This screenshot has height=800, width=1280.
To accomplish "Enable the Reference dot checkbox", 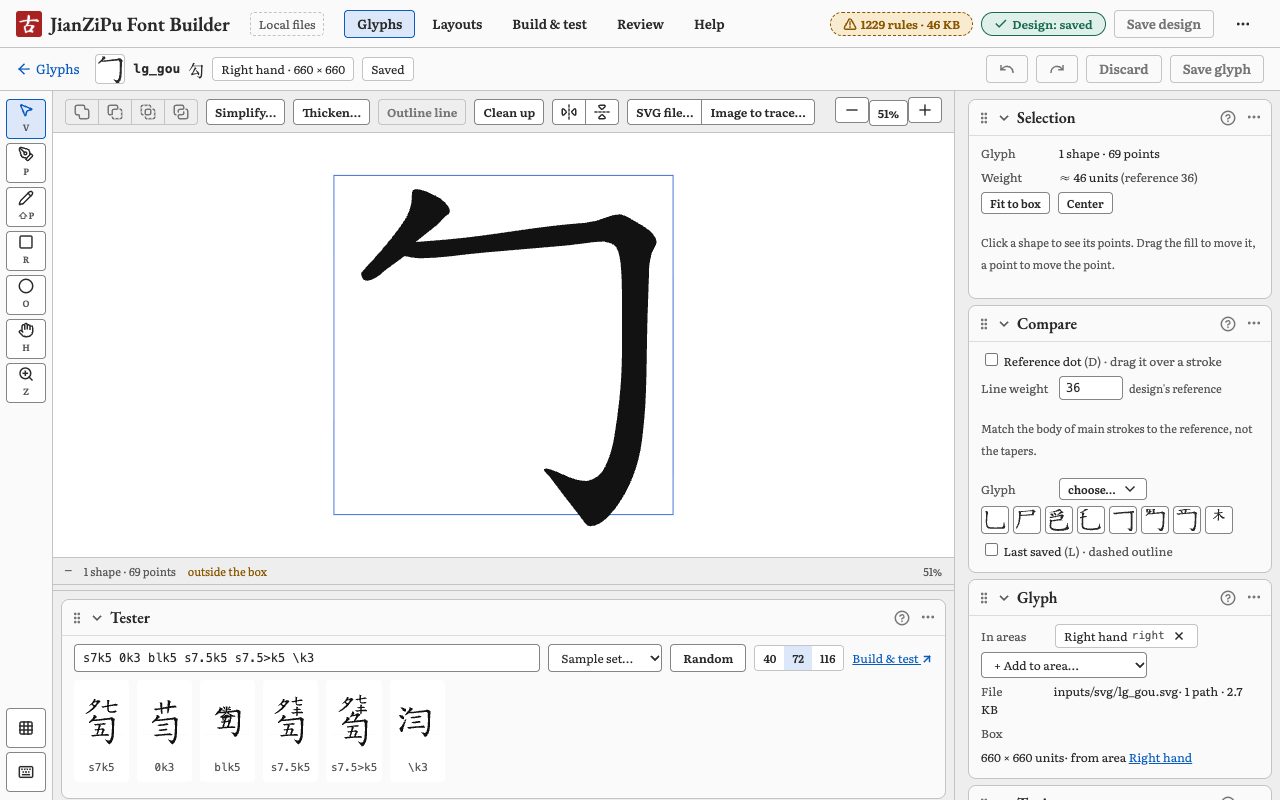I will (x=992, y=360).
